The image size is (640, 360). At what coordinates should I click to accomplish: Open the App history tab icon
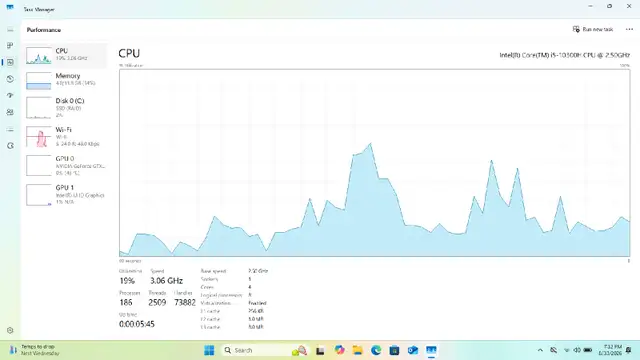(x=10, y=79)
